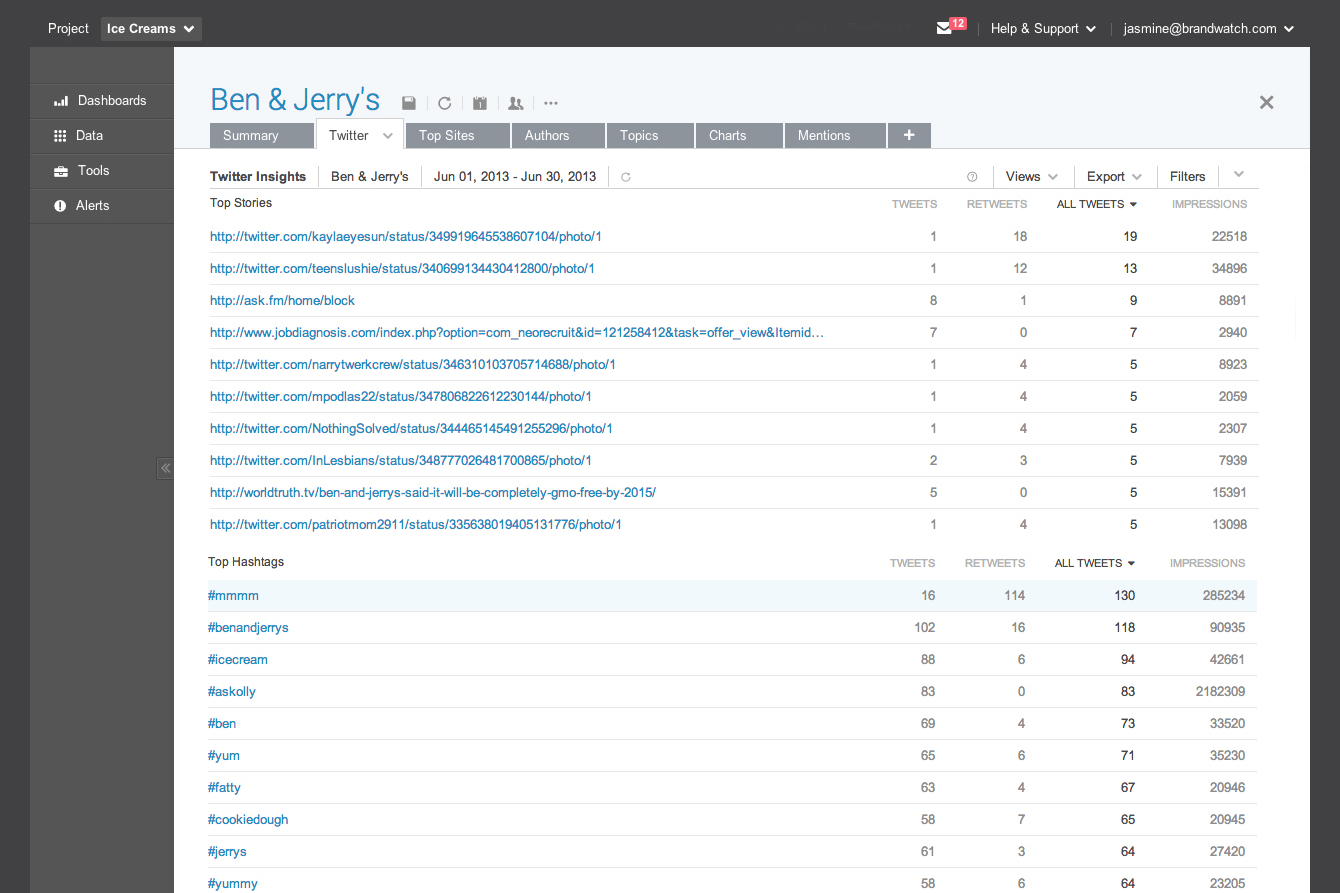Open the narrytwerkcrew status photo link
The width and height of the screenshot is (1340, 893).
[x=413, y=365]
